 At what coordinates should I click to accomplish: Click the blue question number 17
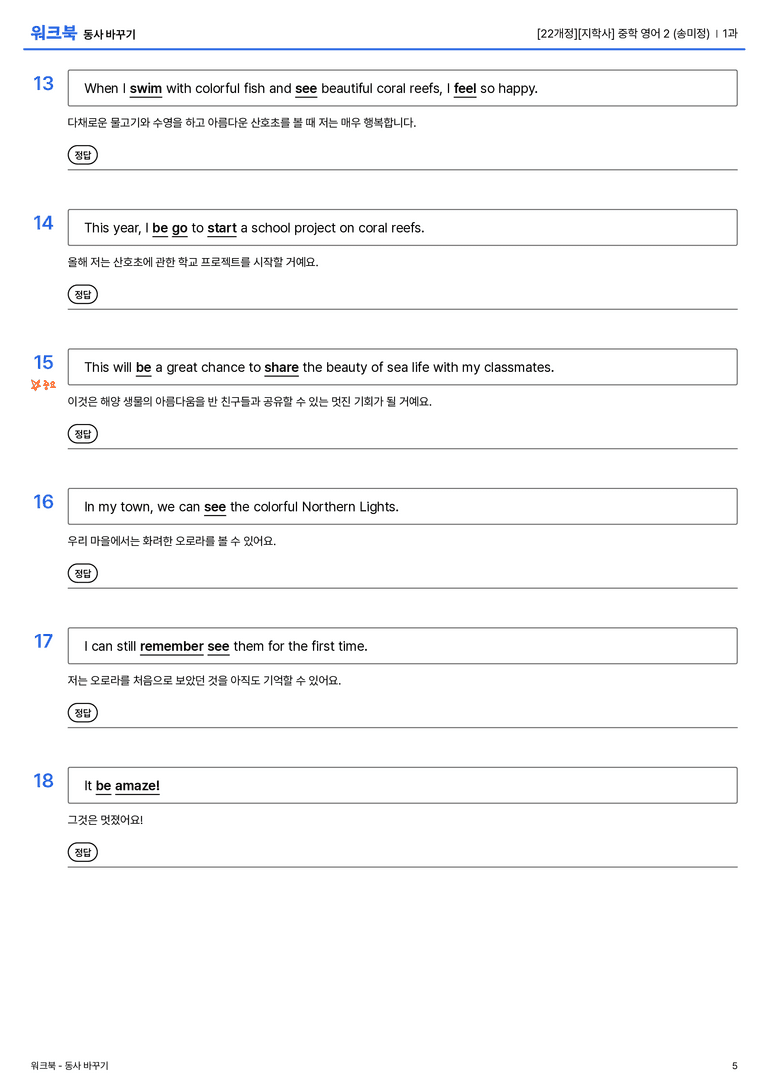pyautogui.click(x=43, y=641)
